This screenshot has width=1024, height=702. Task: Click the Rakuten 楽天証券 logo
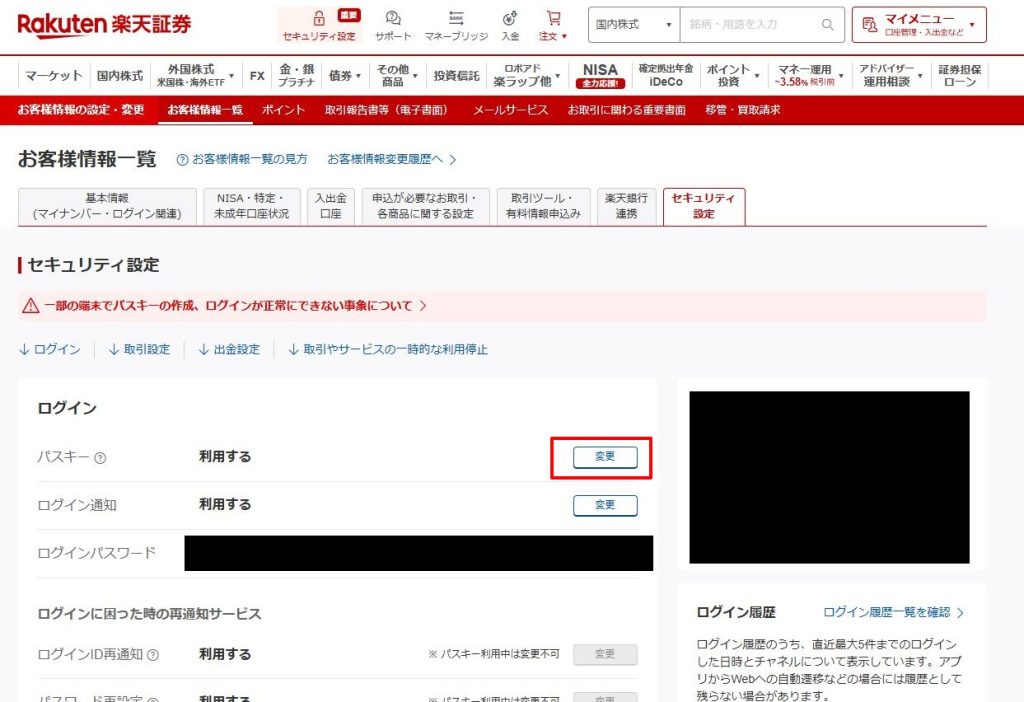click(x=104, y=24)
